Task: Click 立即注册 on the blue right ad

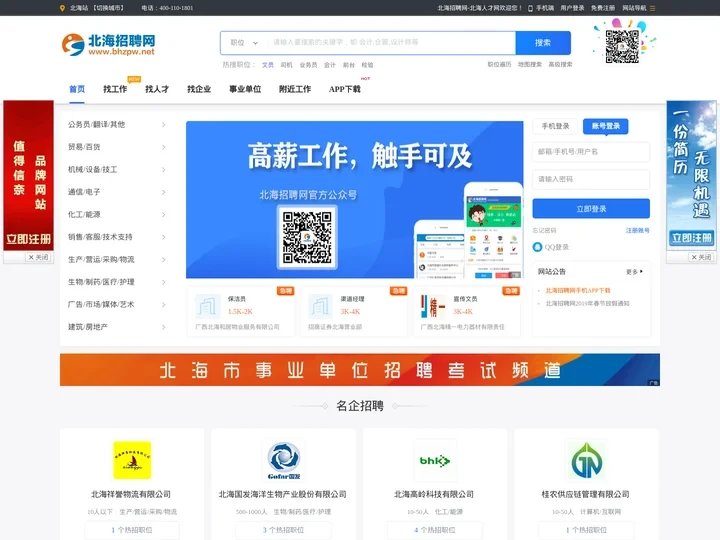Action: click(x=692, y=238)
